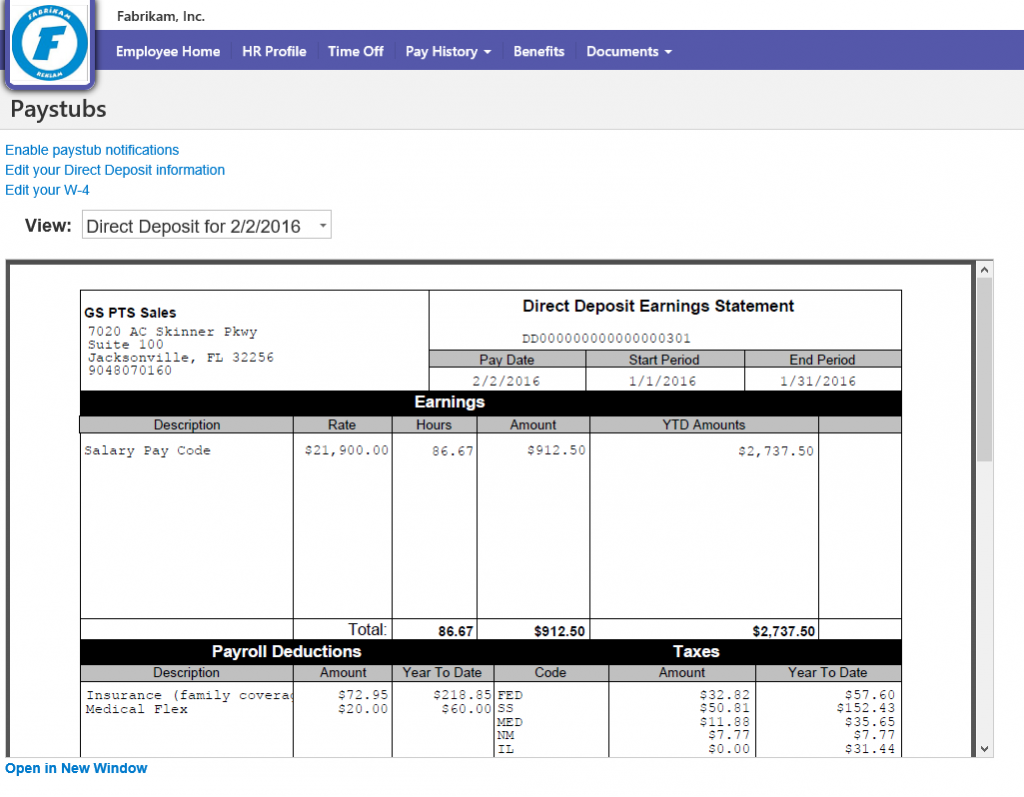1024x797 pixels.
Task: Expand the Documents dropdown menu
Action: pos(629,52)
